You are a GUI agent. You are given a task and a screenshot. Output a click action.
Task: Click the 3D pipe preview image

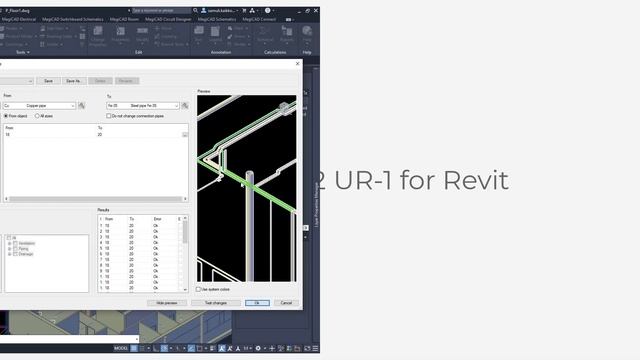[x=247, y=188]
